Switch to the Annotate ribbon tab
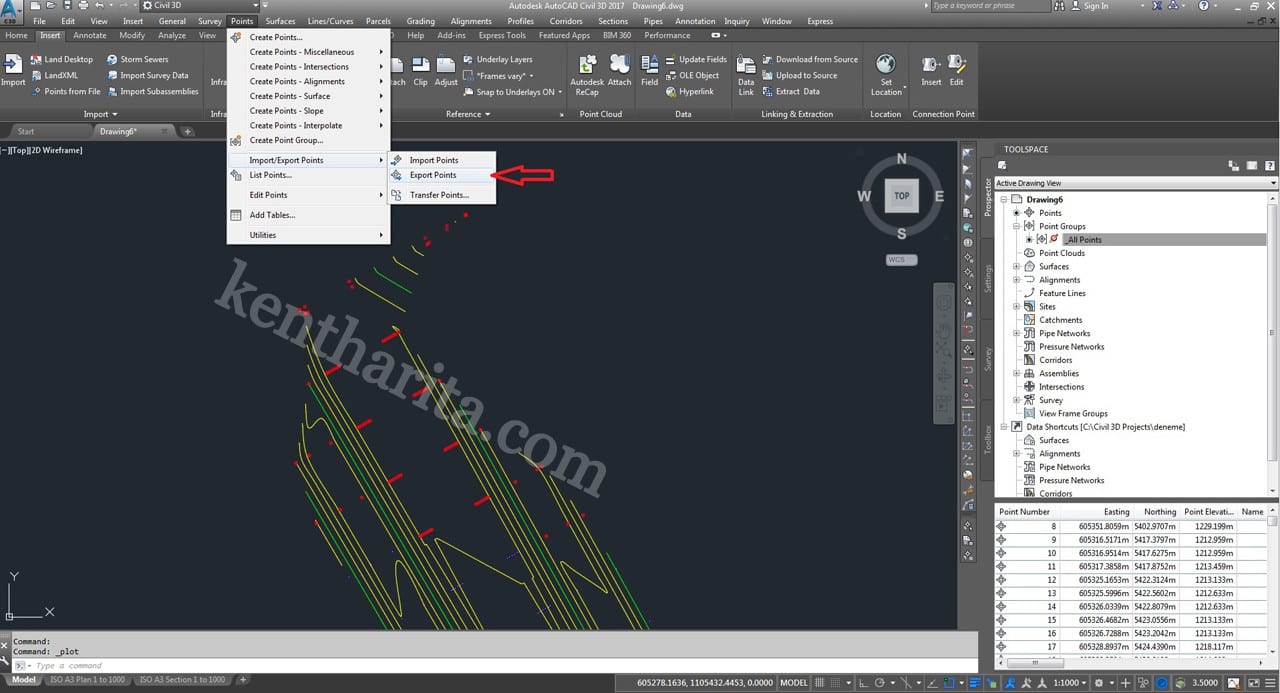This screenshot has width=1280, height=693. point(90,35)
